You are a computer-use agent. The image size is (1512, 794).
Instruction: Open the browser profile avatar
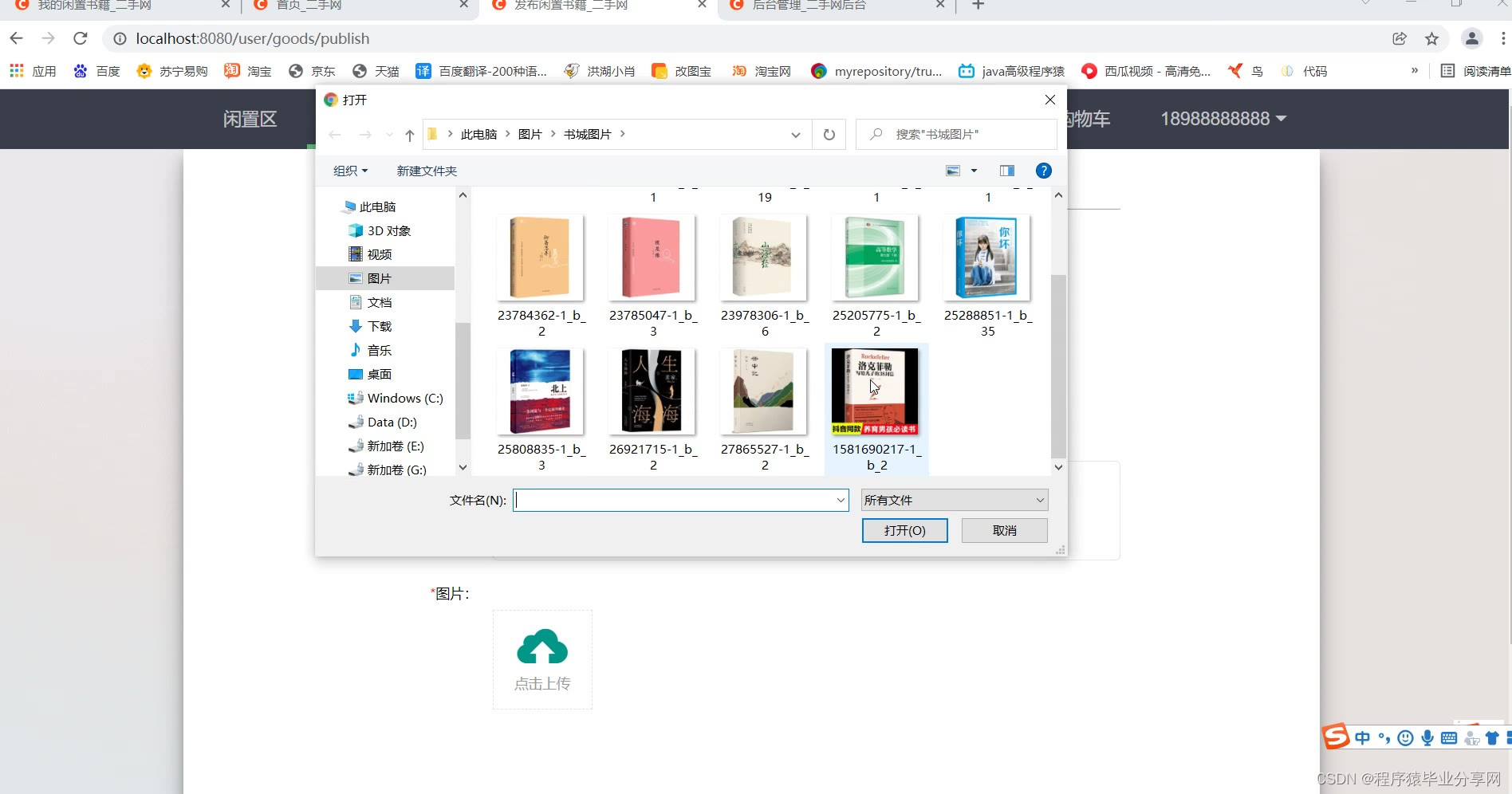(1471, 38)
